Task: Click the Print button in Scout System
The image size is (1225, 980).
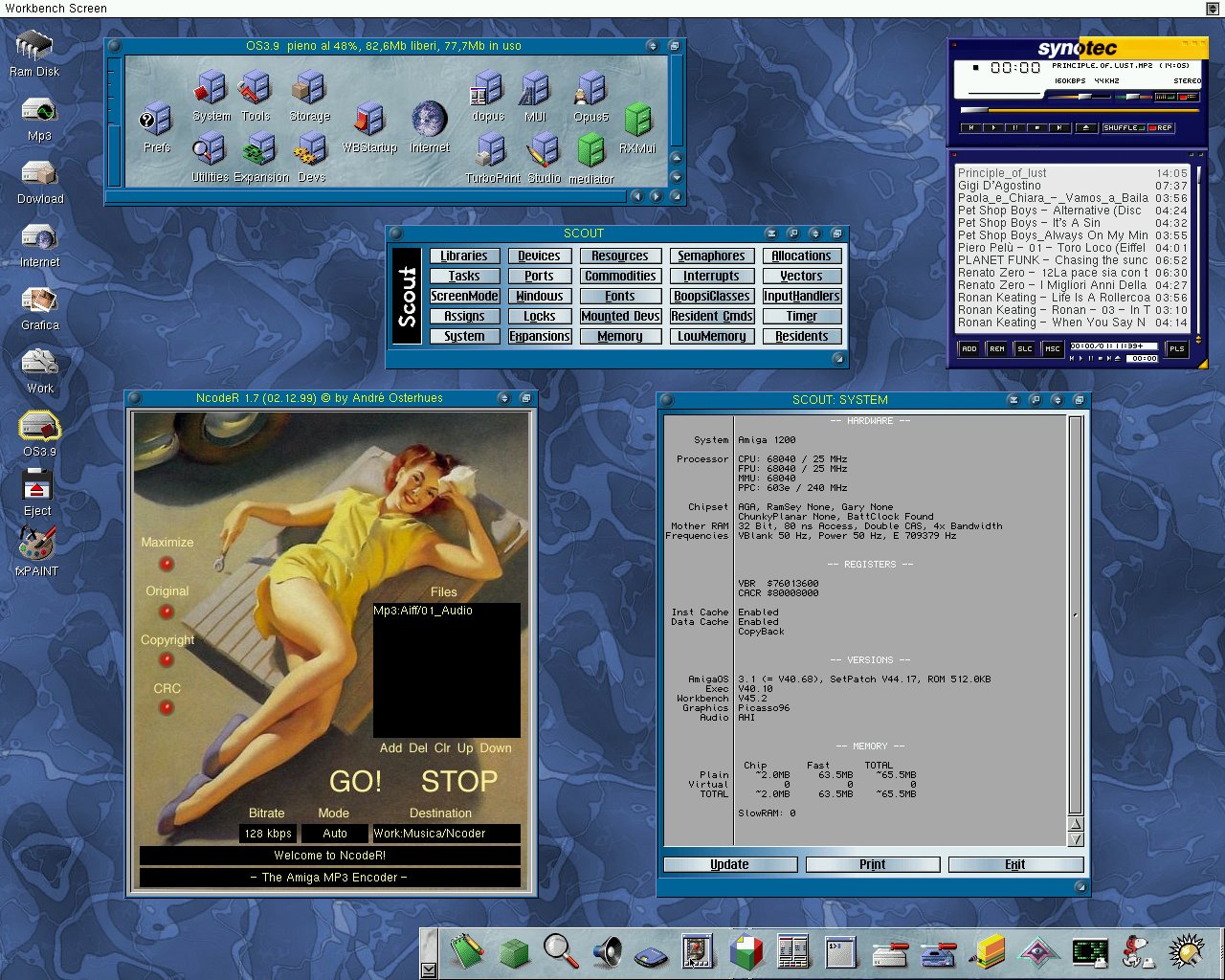Action: click(873, 864)
